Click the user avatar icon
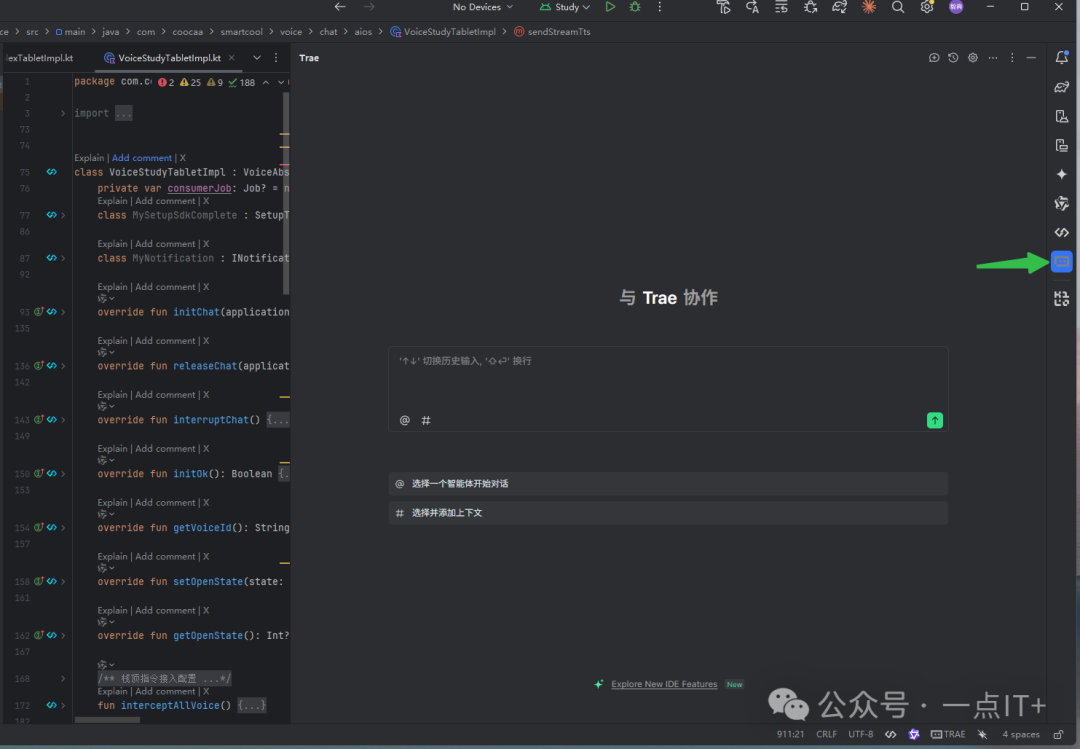Image resolution: width=1080 pixels, height=749 pixels. click(x=956, y=7)
